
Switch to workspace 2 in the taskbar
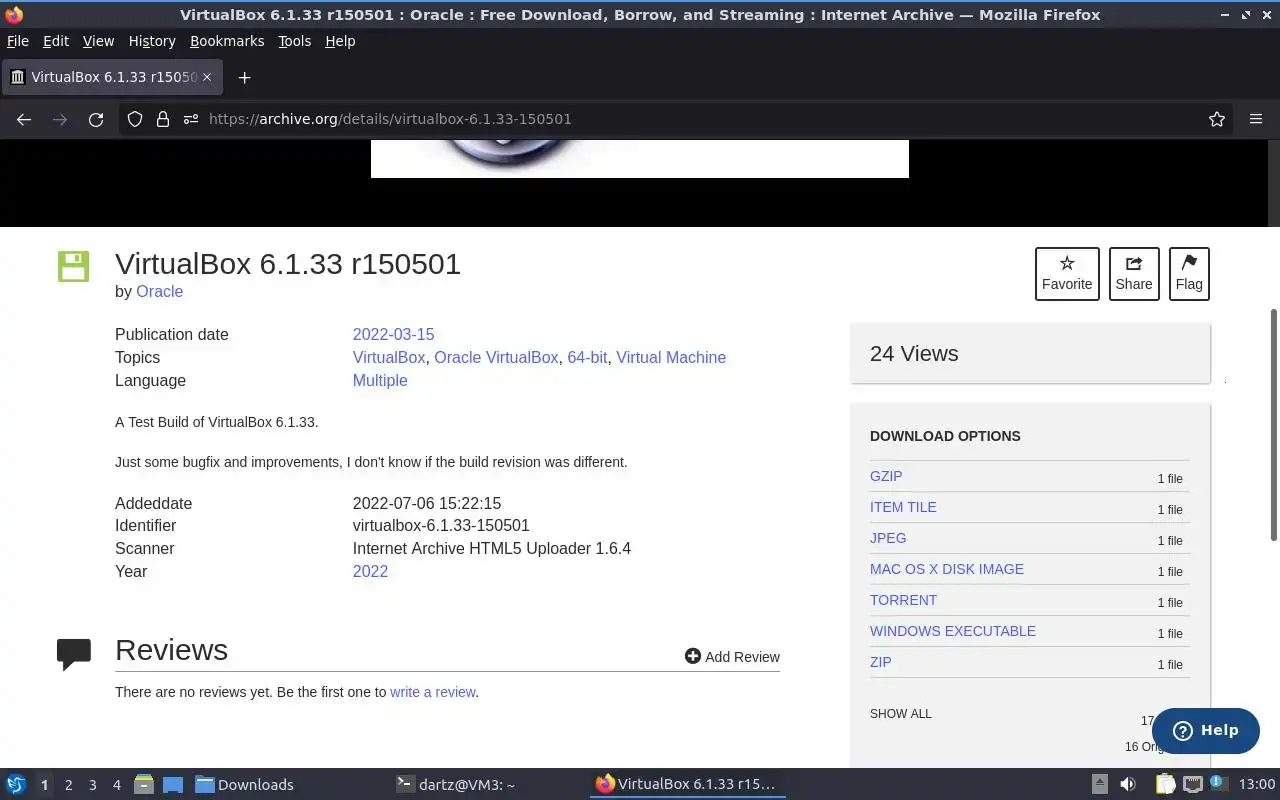click(x=68, y=785)
